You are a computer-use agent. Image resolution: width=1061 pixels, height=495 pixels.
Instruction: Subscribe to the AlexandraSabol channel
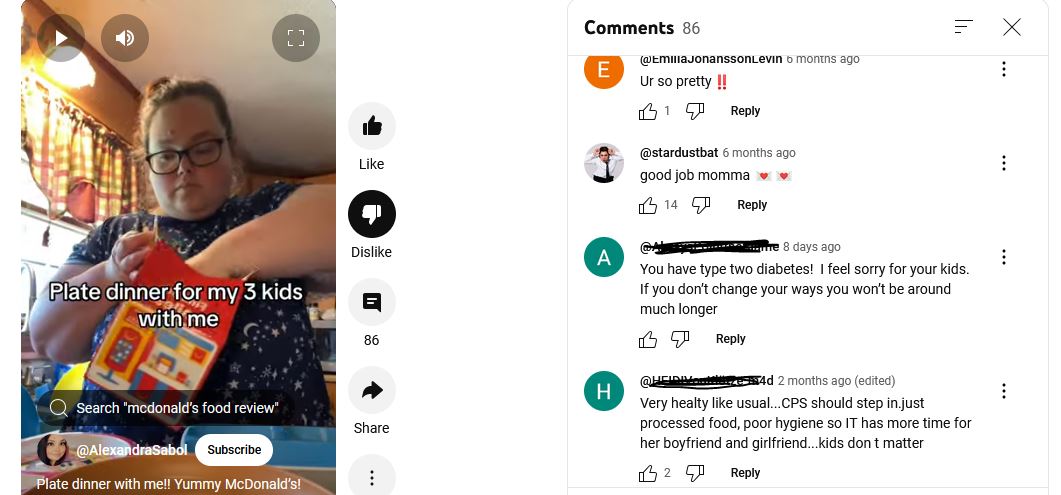pyautogui.click(x=233, y=450)
